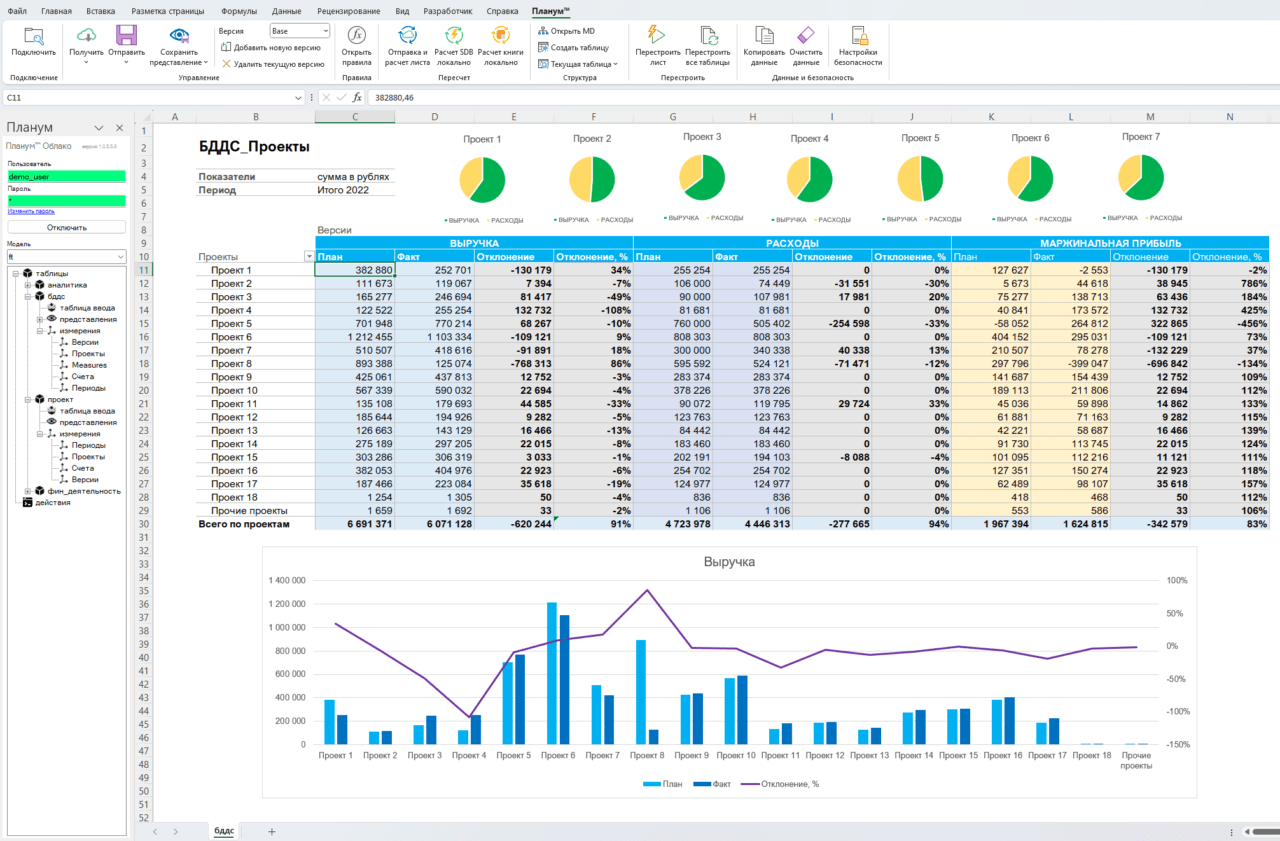The width and height of the screenshot is (1280, 841).
Task: Click the Отключить button in side panel
Action: point(66,227)
